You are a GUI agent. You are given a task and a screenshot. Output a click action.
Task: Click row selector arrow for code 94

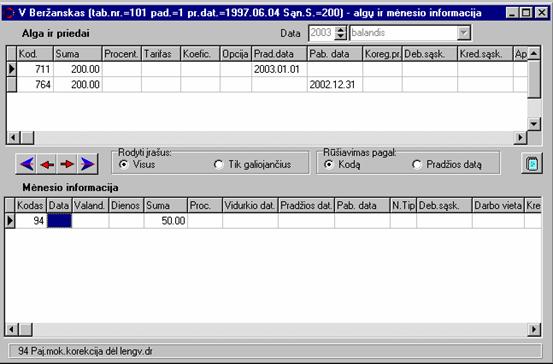pos(10,221)
